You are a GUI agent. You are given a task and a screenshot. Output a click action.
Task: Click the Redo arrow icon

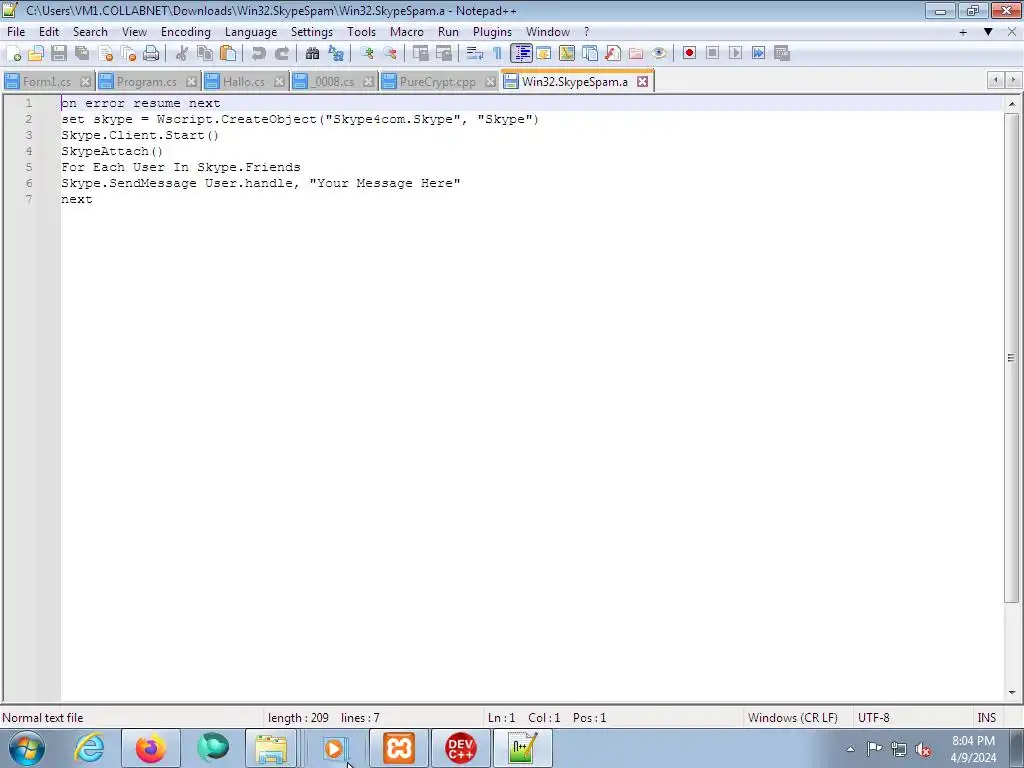[281, 54]
